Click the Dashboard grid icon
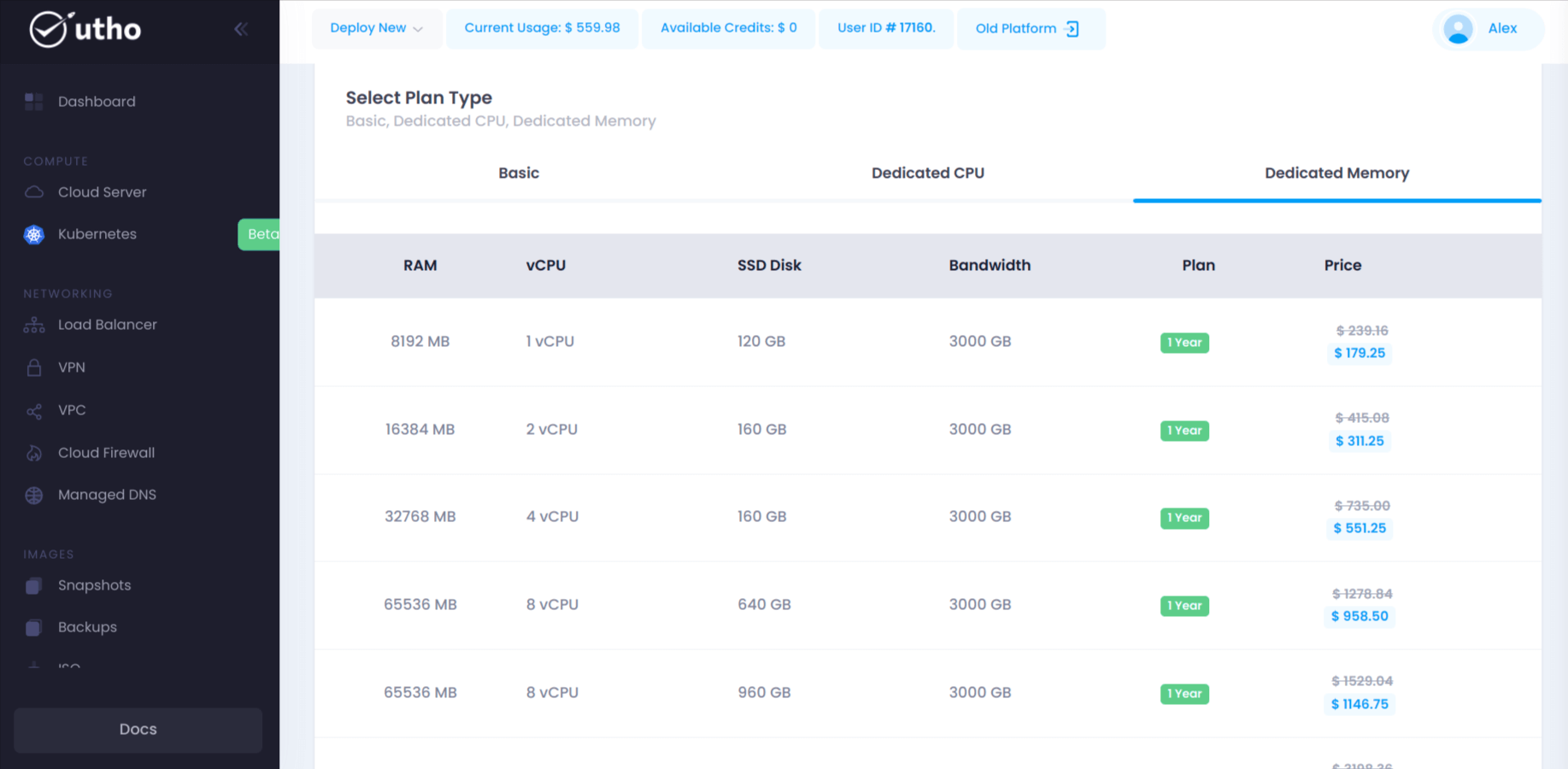 (x=34, y=102)
